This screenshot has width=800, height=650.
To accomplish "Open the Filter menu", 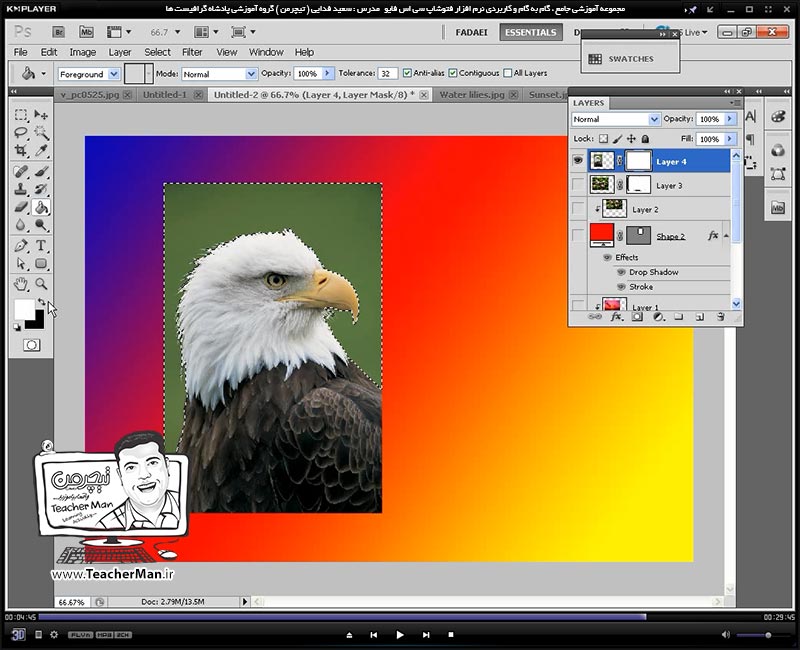I will [x=192, y=52].
